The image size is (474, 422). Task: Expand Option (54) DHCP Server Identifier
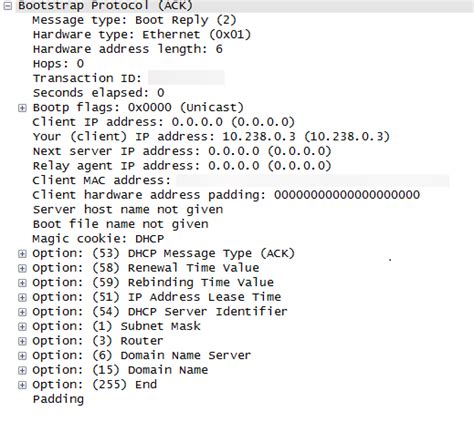[22, 312]
